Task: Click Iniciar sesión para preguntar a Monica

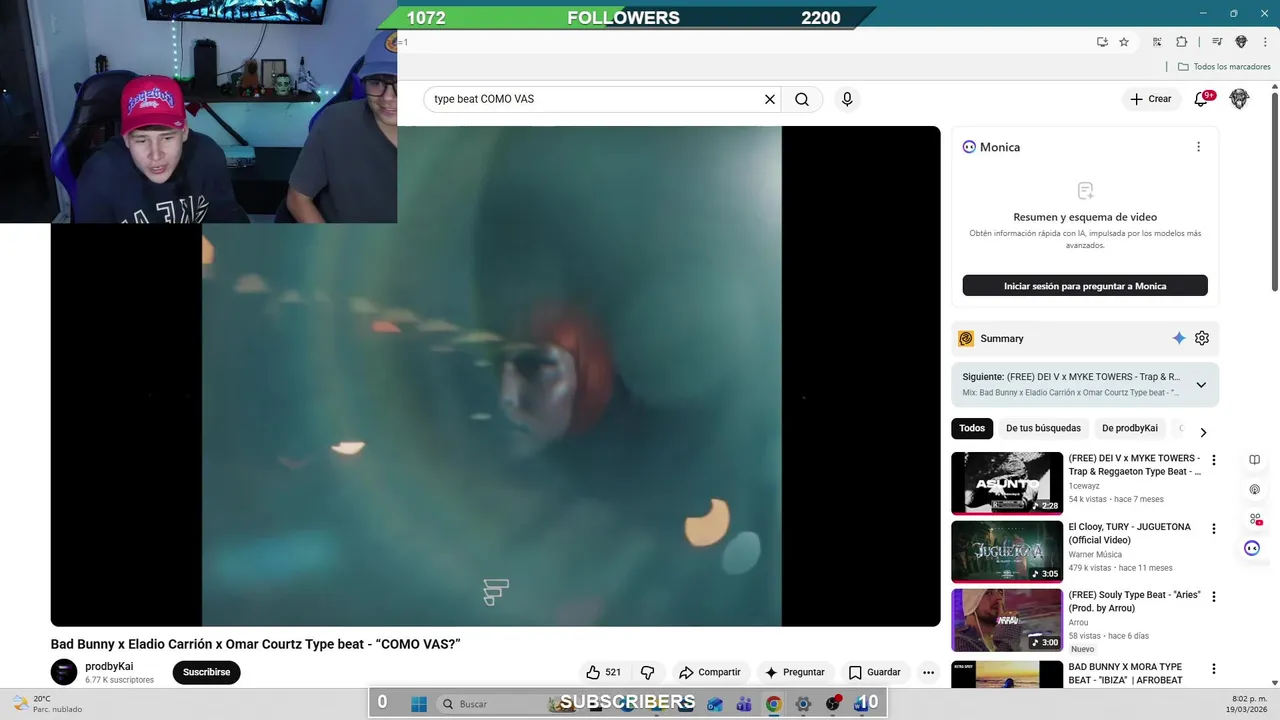Action: (x=1085, y=286)
